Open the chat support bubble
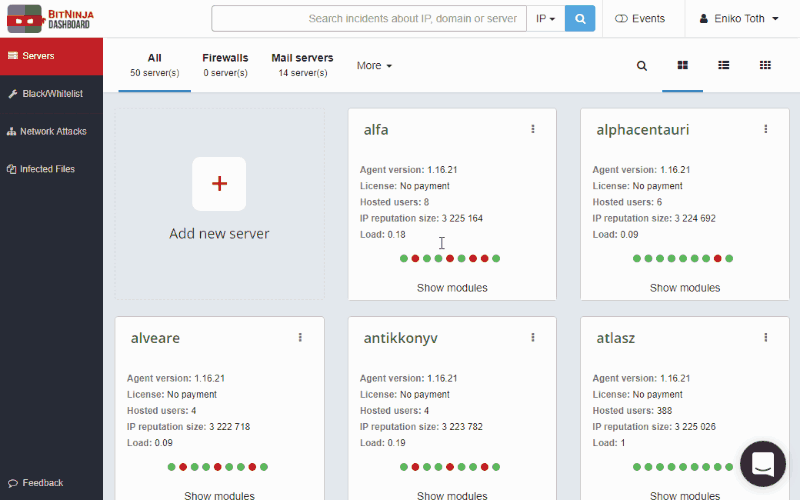 point(763,464)
